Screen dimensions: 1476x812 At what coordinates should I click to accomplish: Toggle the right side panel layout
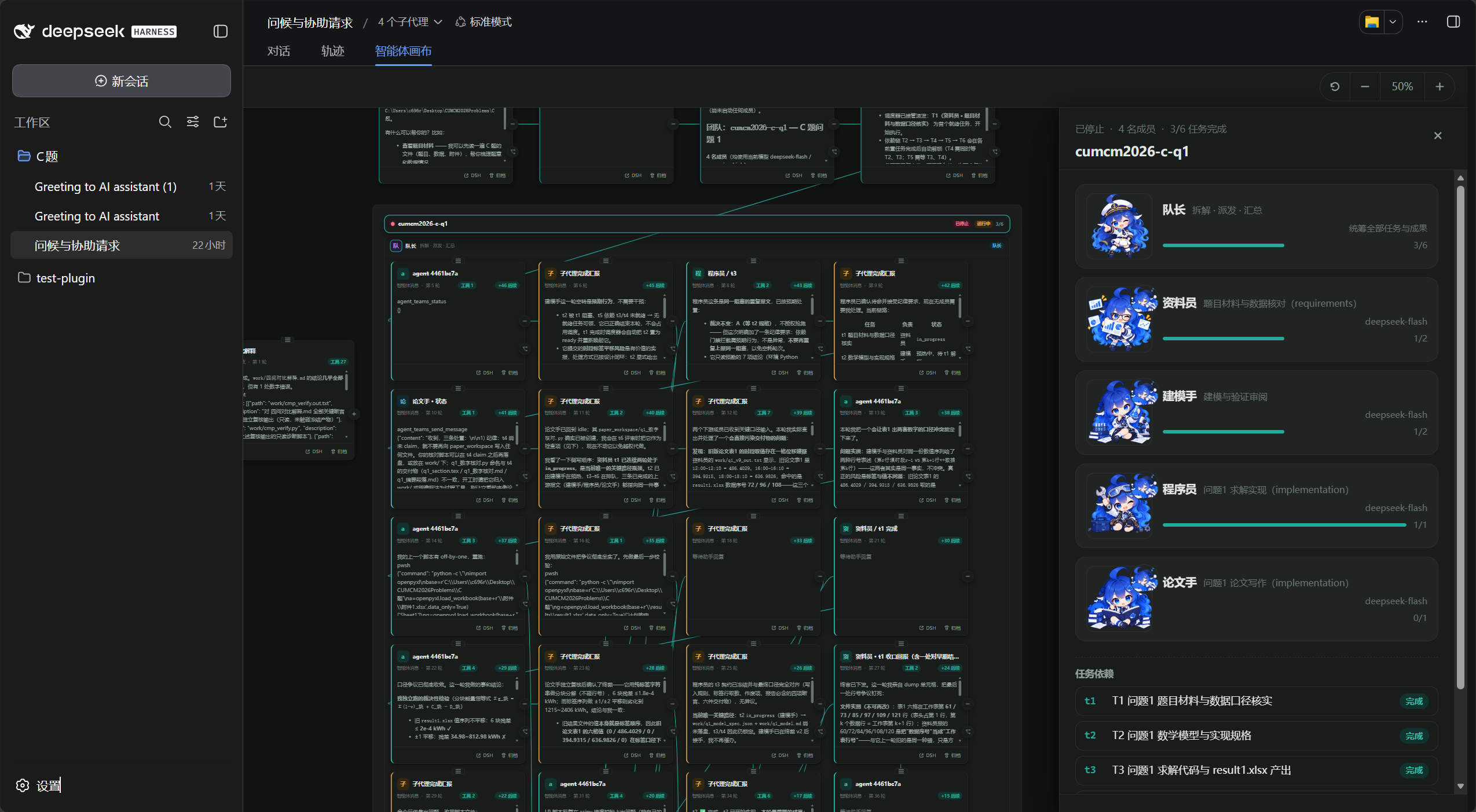pos(1453,22)
